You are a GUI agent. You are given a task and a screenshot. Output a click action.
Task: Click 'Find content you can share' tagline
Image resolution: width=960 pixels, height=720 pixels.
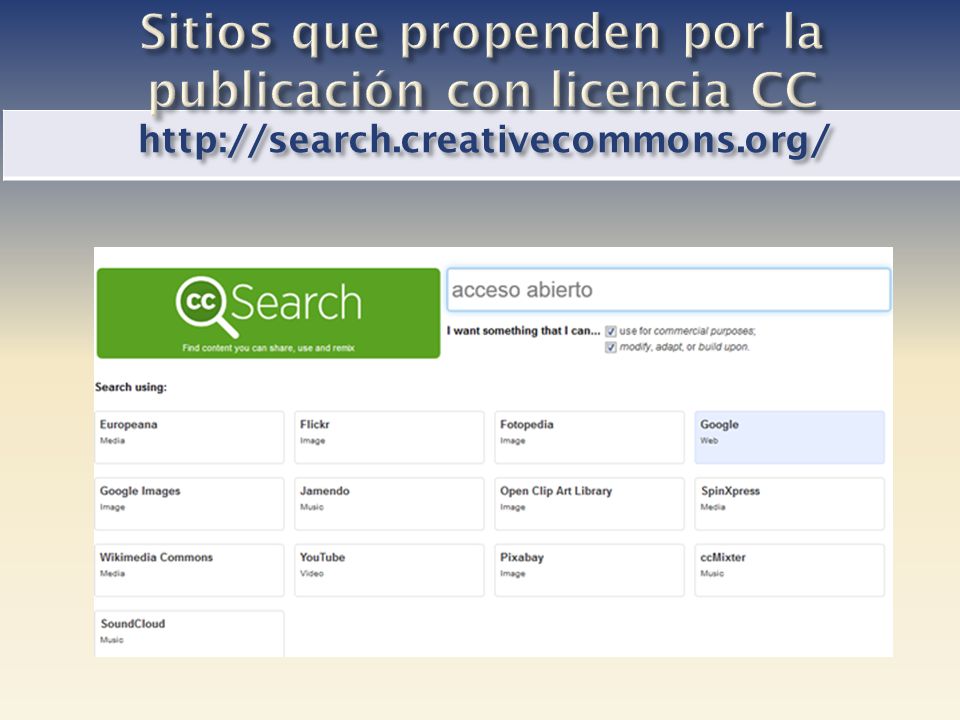coord(268,348)
